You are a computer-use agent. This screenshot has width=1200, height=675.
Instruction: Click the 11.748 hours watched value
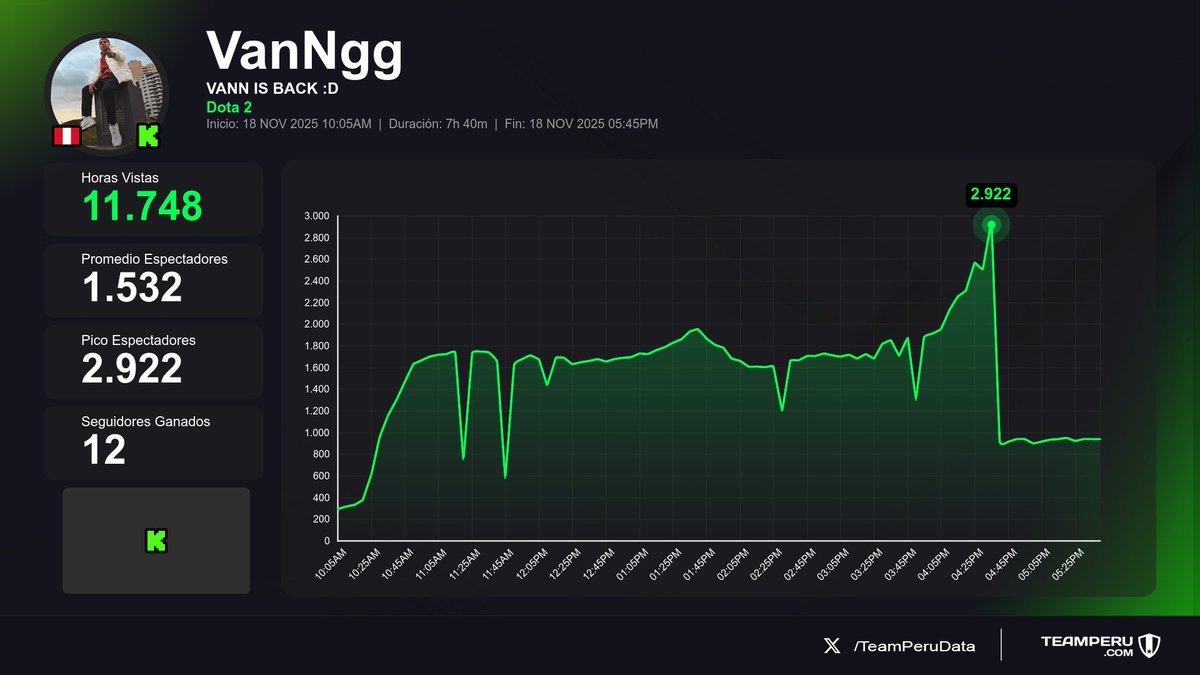[x=142, y=206]
